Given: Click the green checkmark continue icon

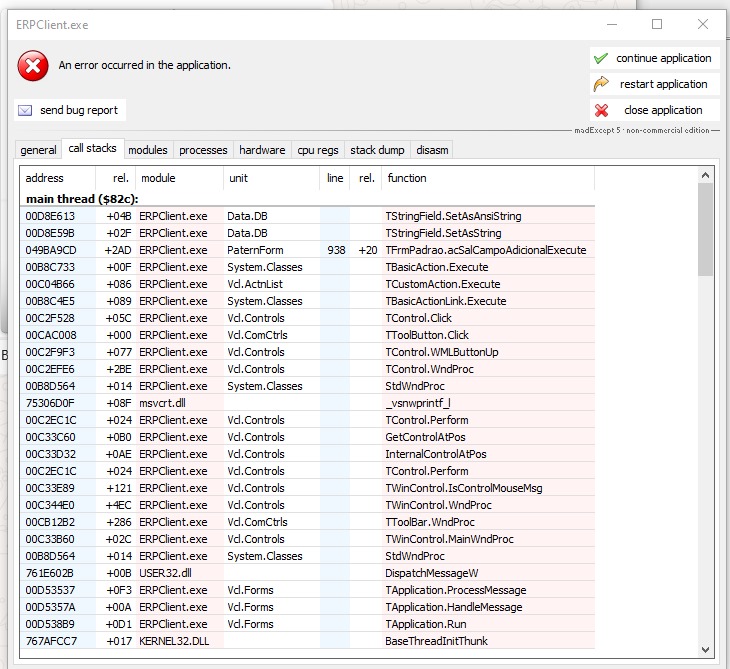Looking at the screenshot, I should [x=601, y=59].
